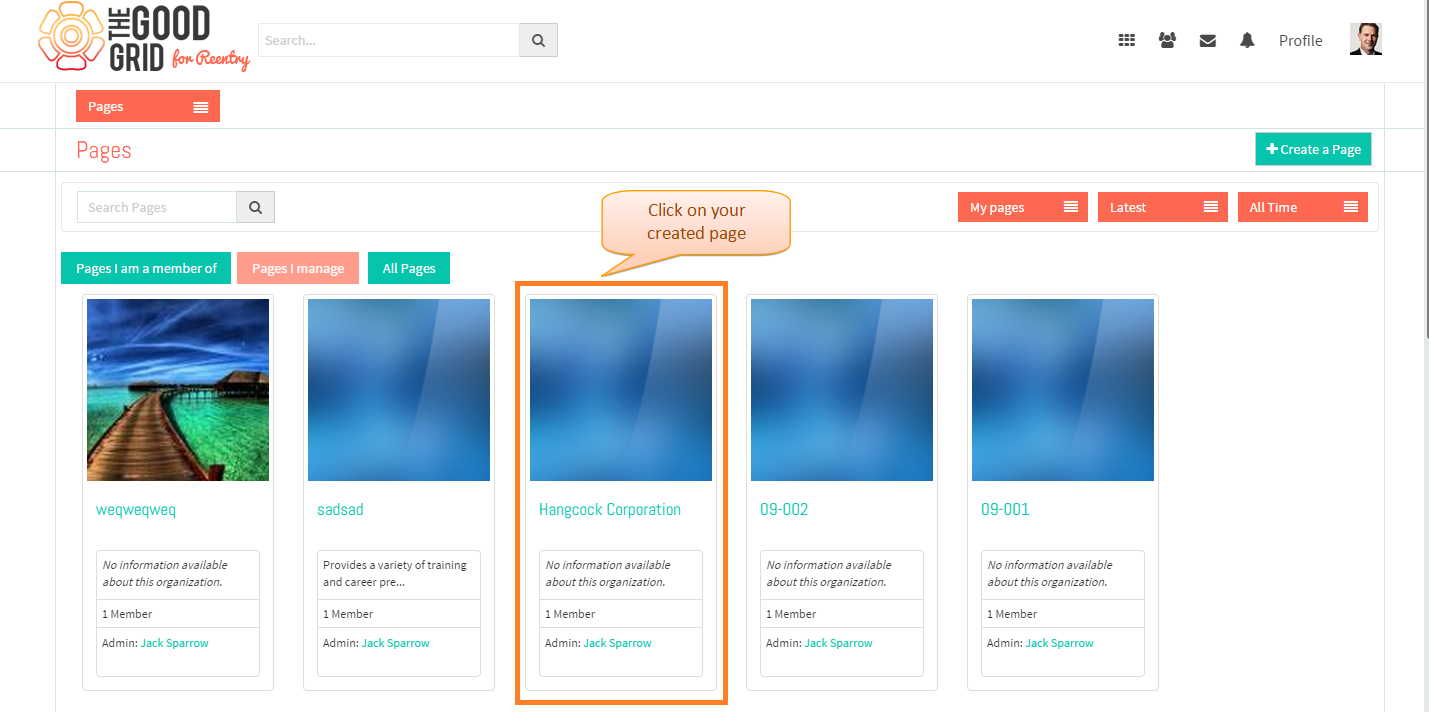Screen dimensions: 1429x712
Task: Open Jack Sparrow admin link under weqweqweq
Action: click(x=175, y=643)
